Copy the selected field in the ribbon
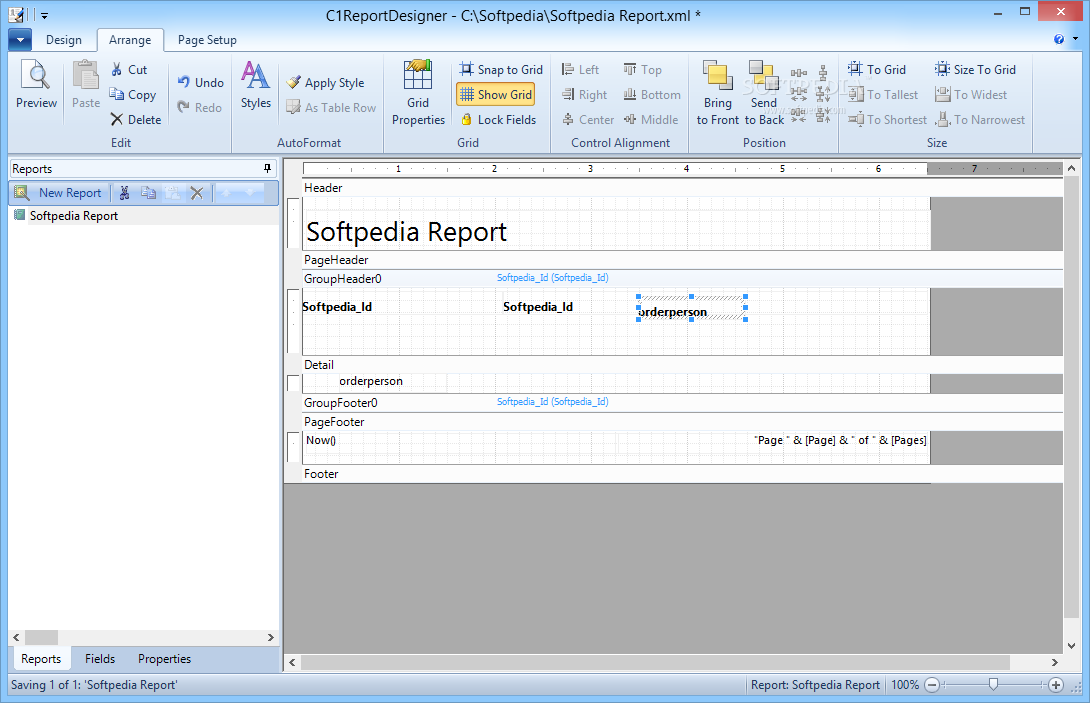This screenshot has height=703, width=1090. tap(133, 95)
